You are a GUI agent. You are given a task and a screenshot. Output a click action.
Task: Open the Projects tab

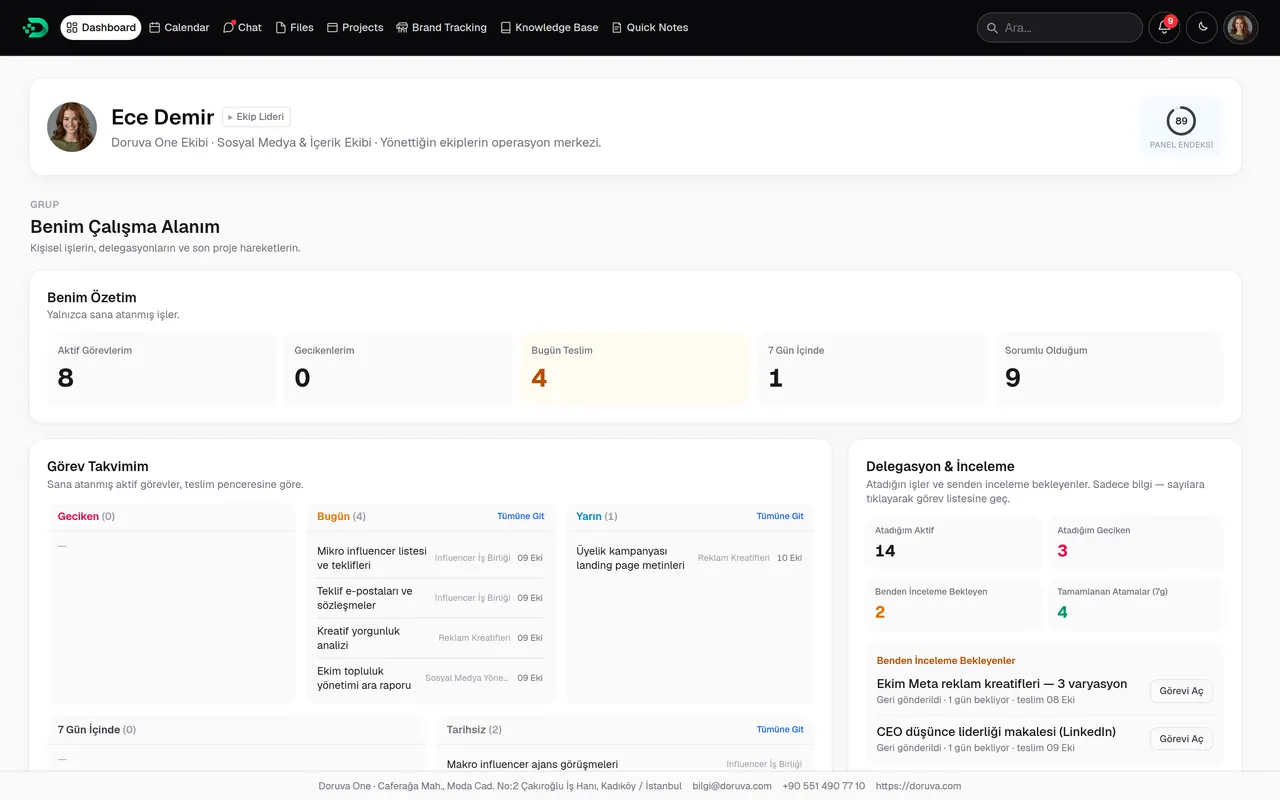355,27
